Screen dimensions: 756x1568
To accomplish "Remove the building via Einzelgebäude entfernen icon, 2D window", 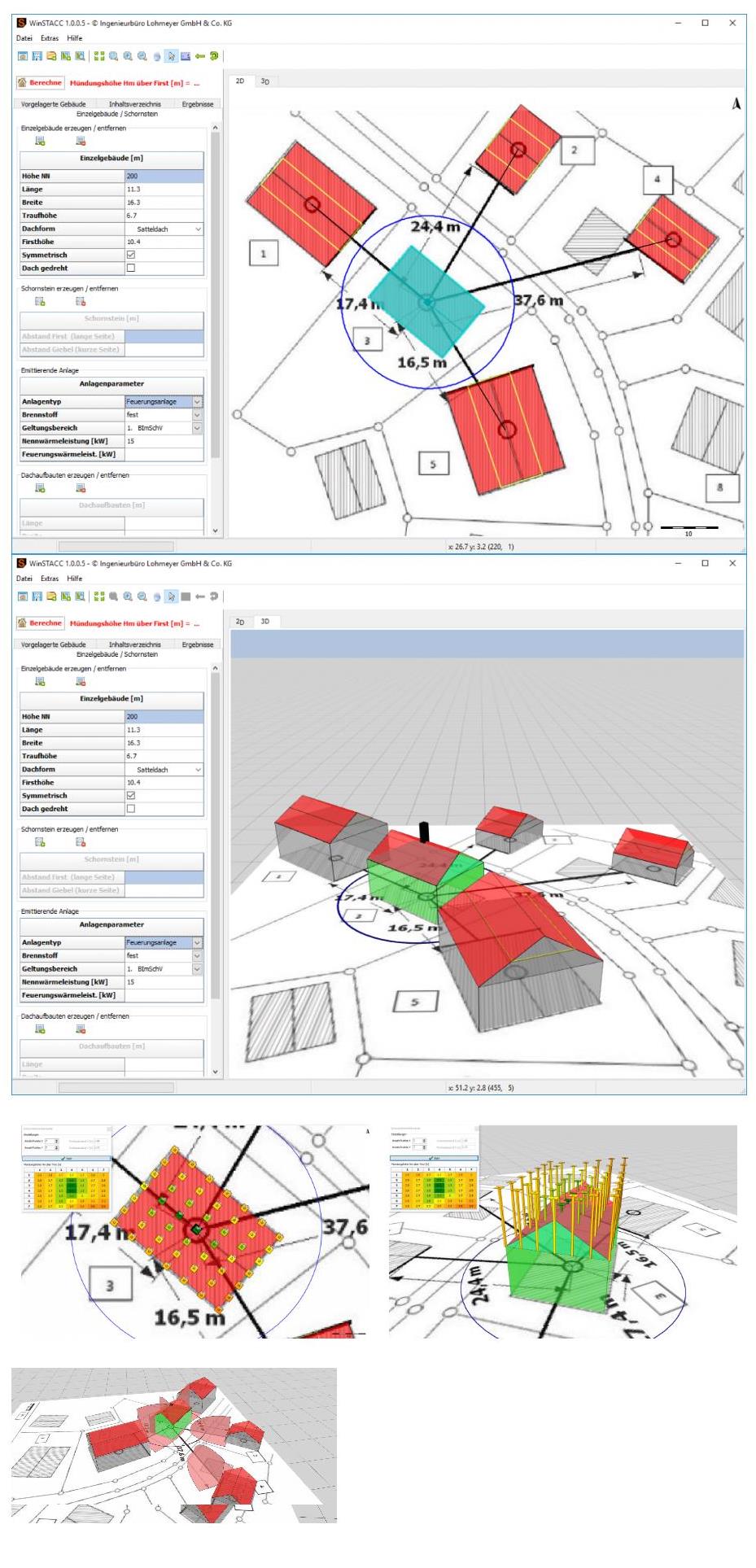I will 81,141.
